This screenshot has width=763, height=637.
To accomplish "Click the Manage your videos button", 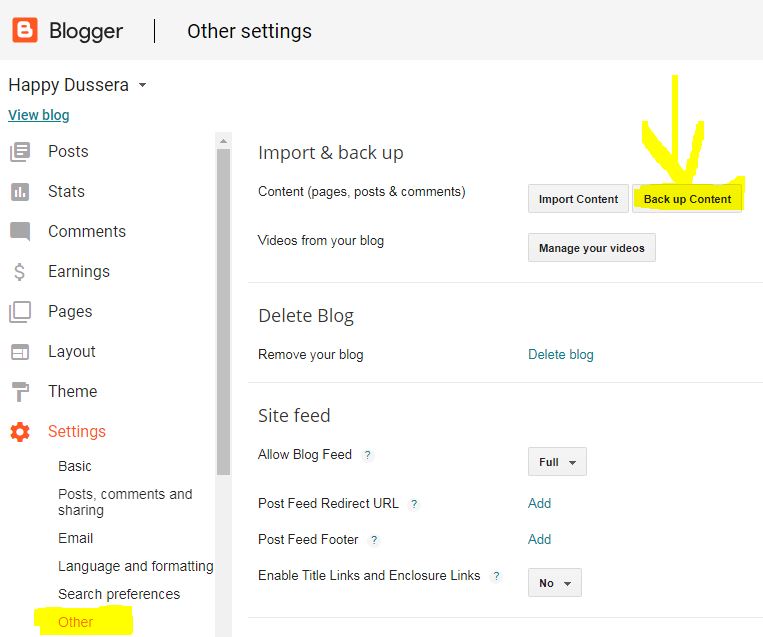I will [592, 248].
